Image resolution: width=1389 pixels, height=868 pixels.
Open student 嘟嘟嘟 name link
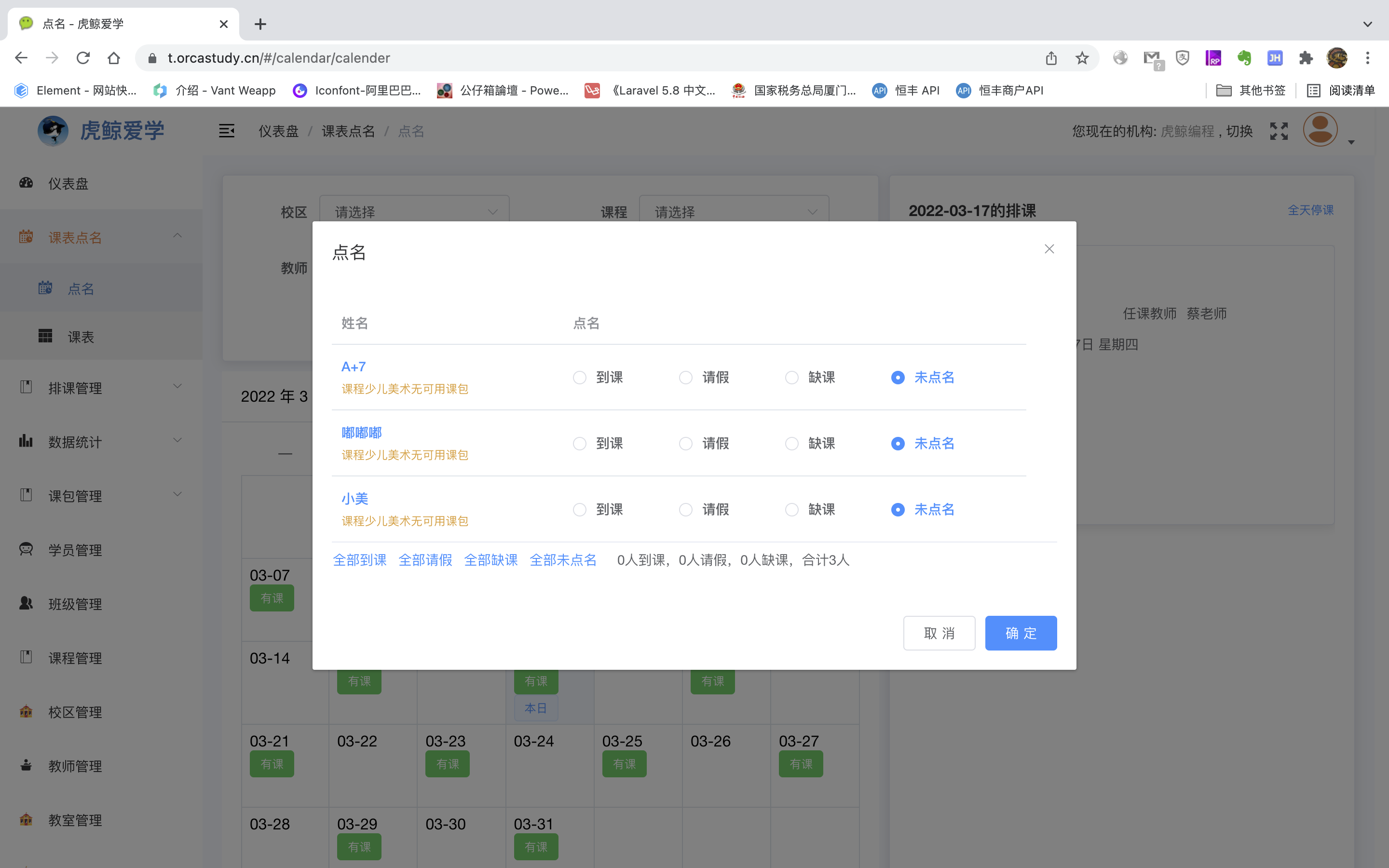362,432
